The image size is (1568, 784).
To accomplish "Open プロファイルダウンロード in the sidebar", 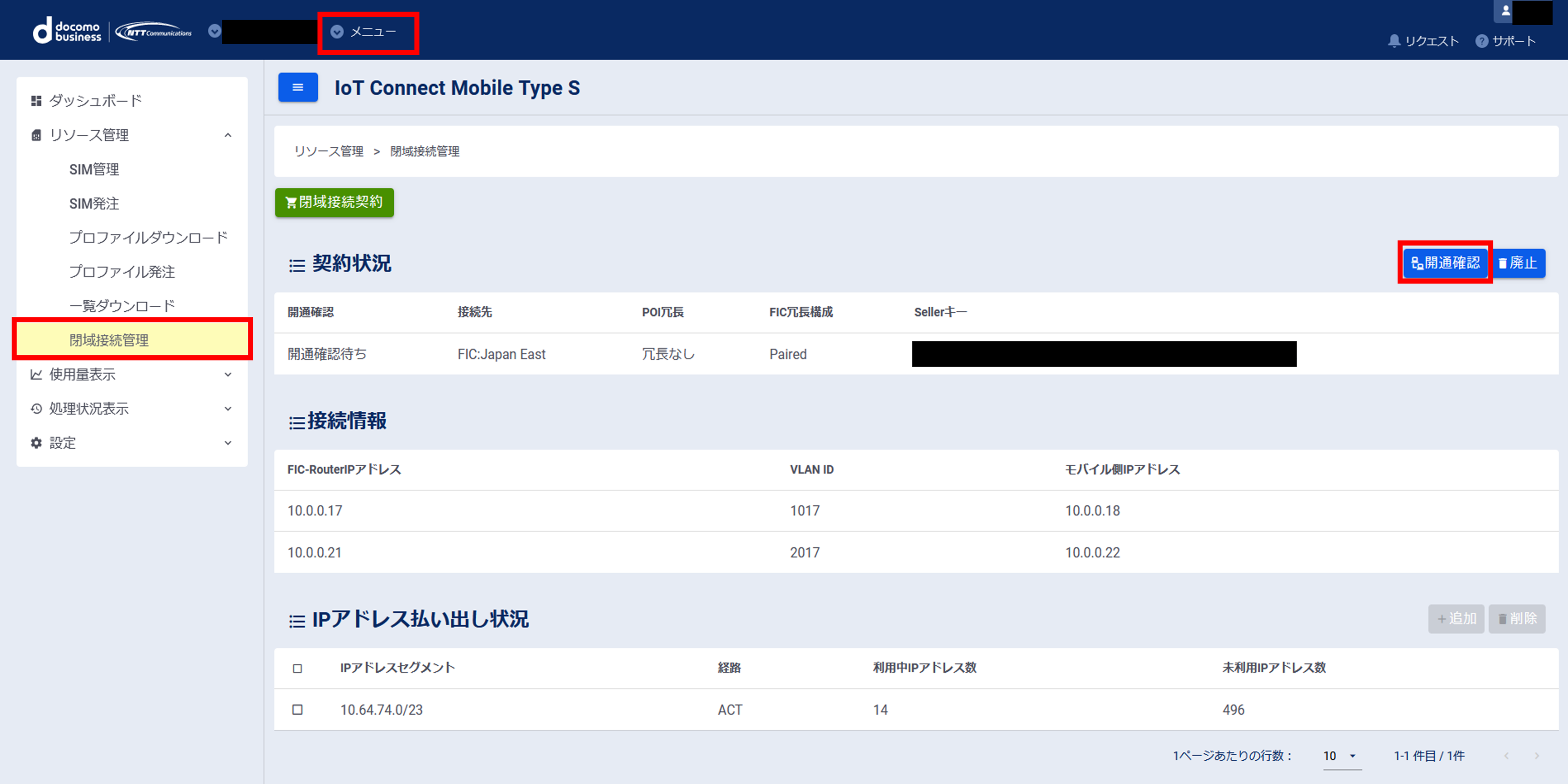I will coord(148,237).
